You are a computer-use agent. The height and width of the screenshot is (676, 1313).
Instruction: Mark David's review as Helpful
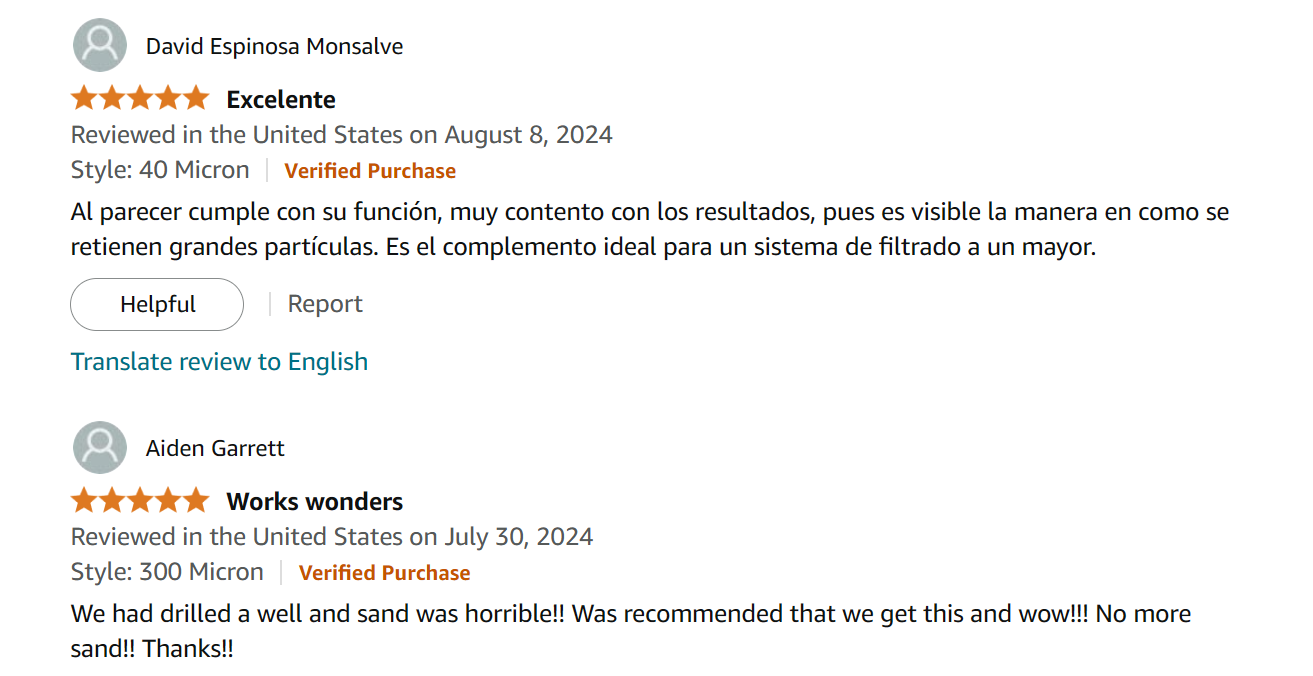[157, 304]
